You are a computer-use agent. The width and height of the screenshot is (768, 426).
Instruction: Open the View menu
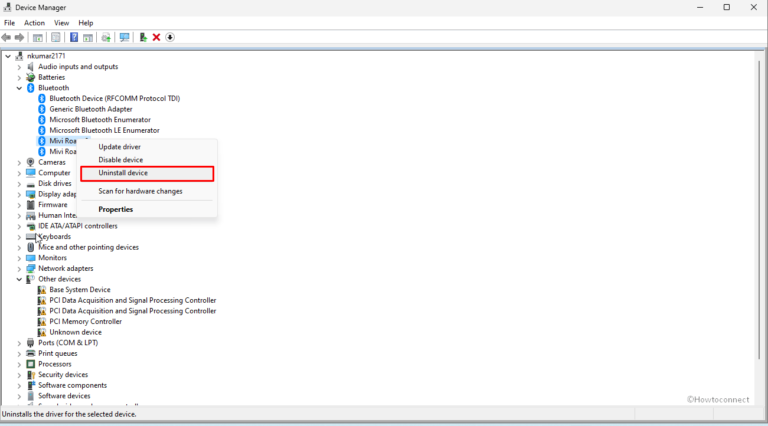click(61, 23)
